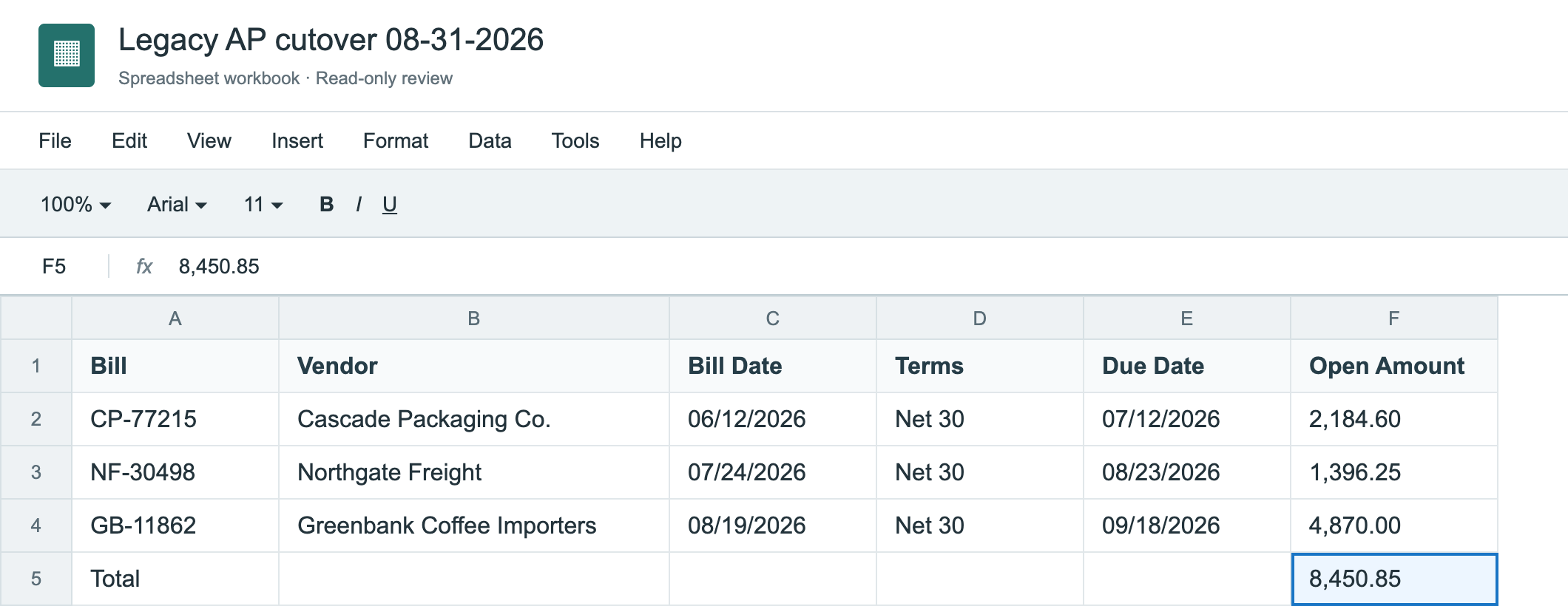1568x606 pixels.
Task: Select the open amount 4,870.00 cell
Action: pyautogui.click(x=1394, y=525)
